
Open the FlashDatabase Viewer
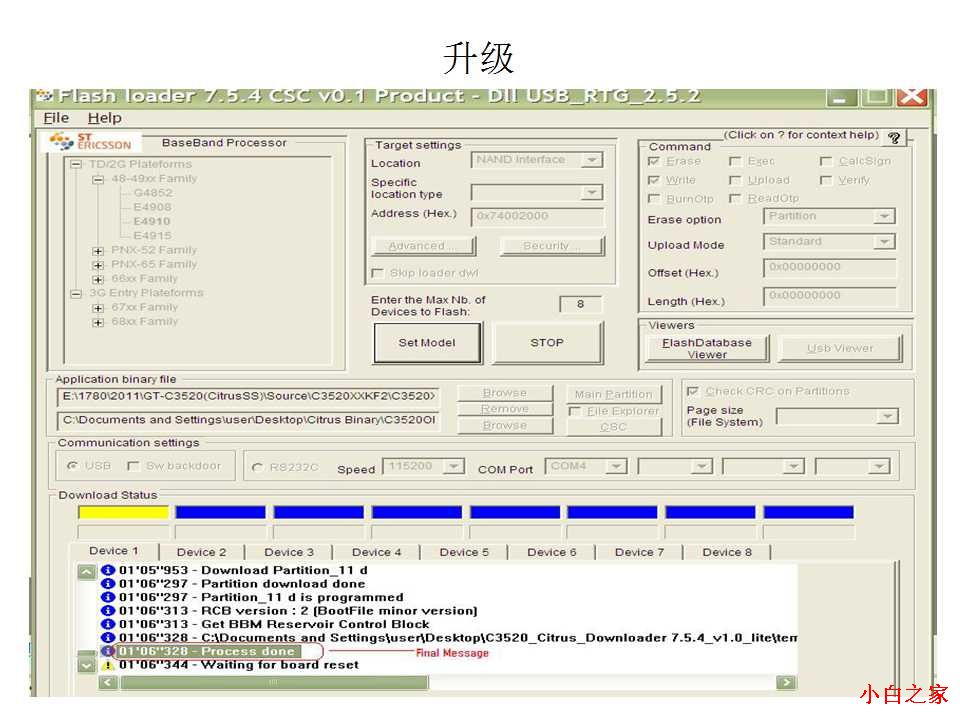pos(707,348)
